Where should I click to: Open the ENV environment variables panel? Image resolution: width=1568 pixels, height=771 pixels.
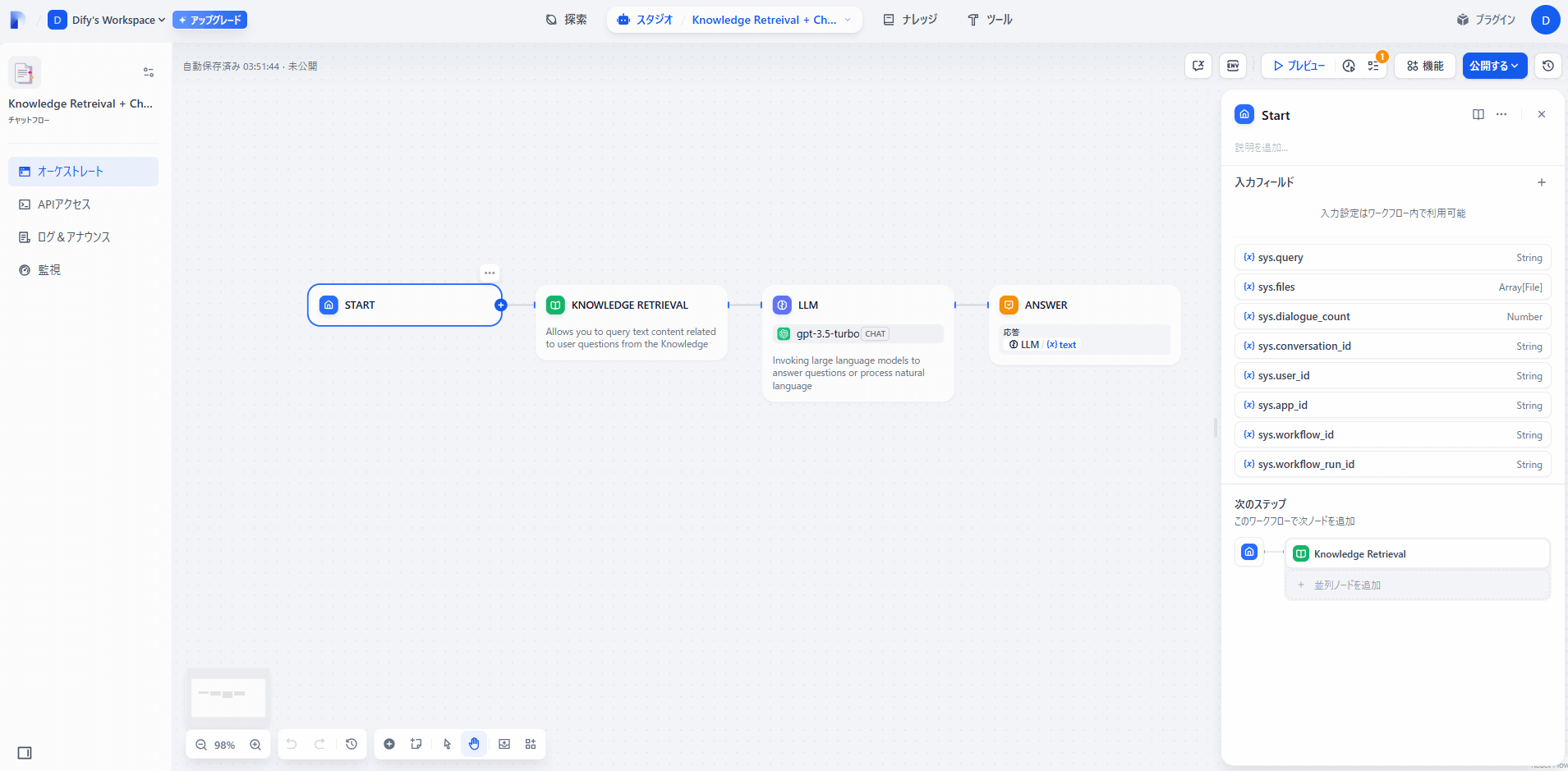(x=1233, y=66)
